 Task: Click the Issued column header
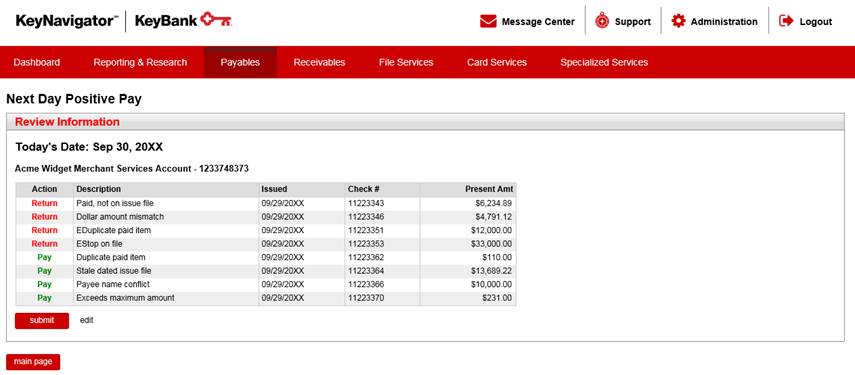coord(274,189)
